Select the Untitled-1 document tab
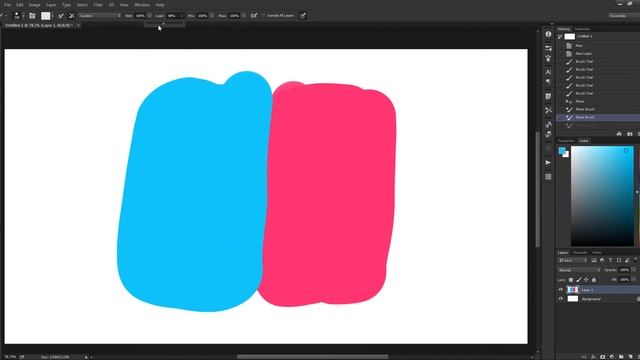 [x=39, y=25]
